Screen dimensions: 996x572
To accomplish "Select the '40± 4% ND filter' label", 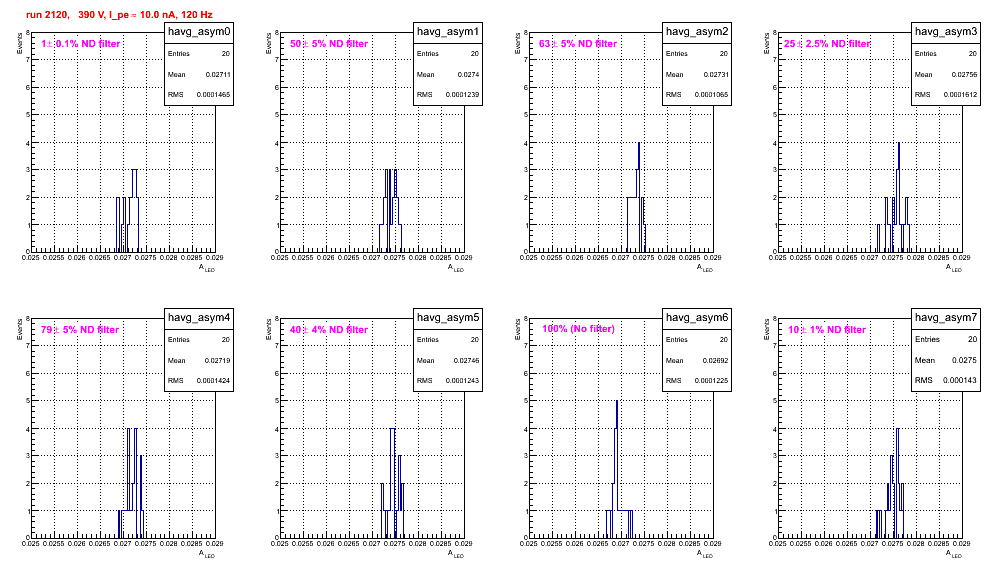I will [x=329, y=329].
